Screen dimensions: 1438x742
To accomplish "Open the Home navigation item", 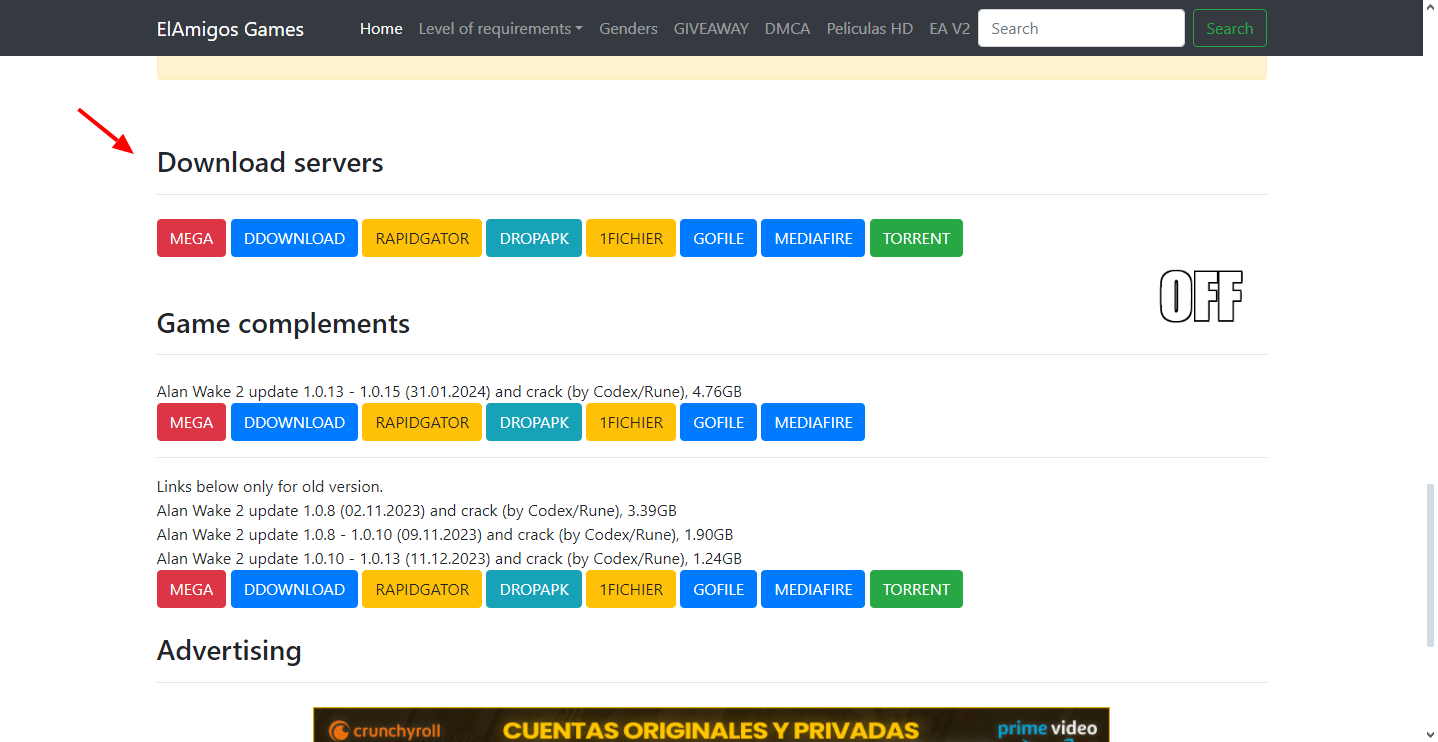I will (x=381, y=28).
